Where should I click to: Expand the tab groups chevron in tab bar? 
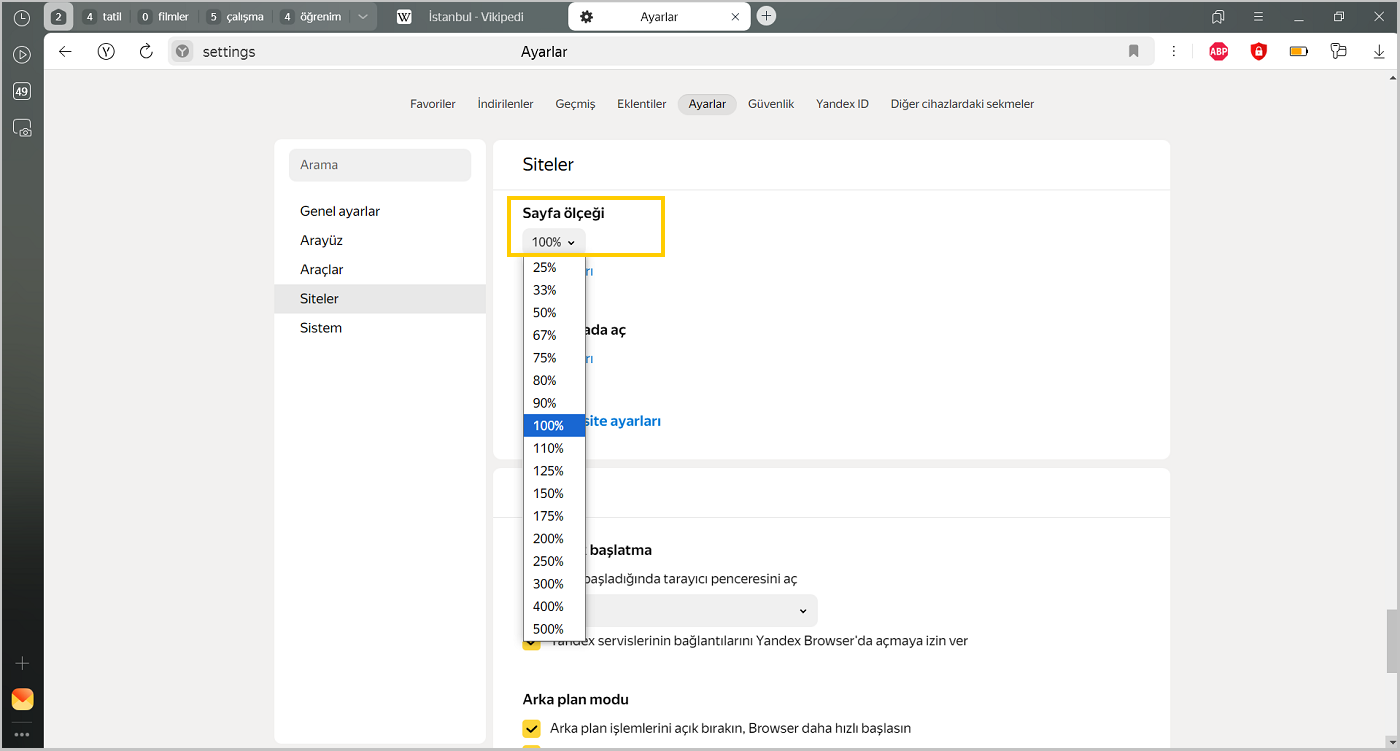(362, 17)
